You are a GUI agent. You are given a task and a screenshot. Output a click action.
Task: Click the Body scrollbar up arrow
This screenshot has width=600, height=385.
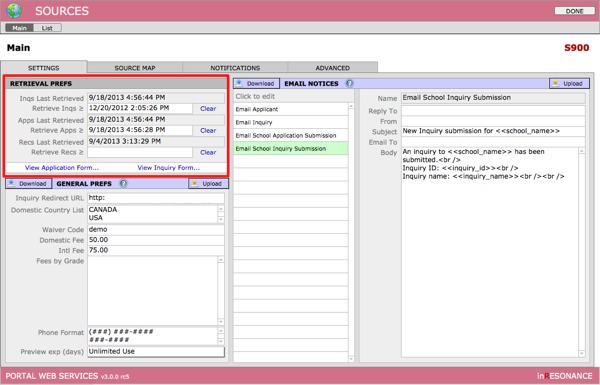coord(582,151)
